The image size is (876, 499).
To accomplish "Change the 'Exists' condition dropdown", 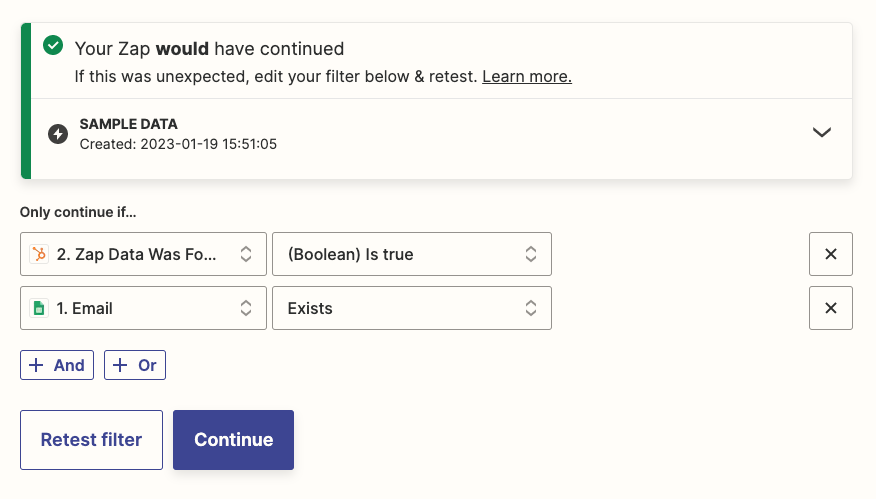I will (x=411, y=308).
